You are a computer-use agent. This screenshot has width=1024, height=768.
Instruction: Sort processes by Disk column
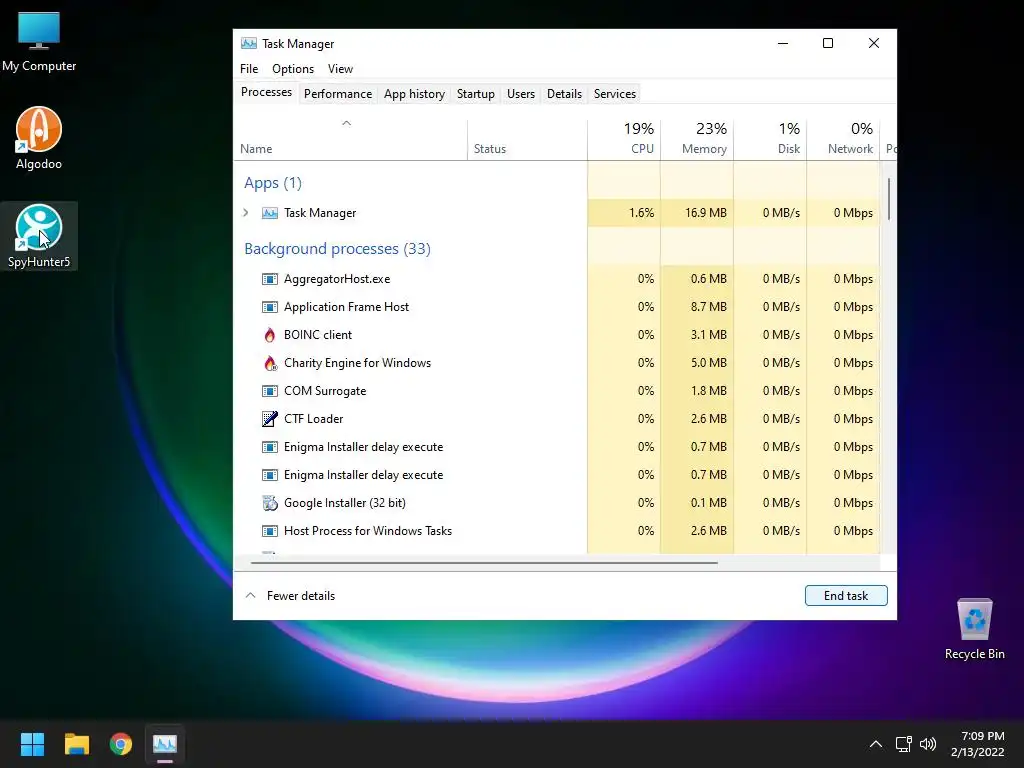pyautogui.click(x=770, y=139)
